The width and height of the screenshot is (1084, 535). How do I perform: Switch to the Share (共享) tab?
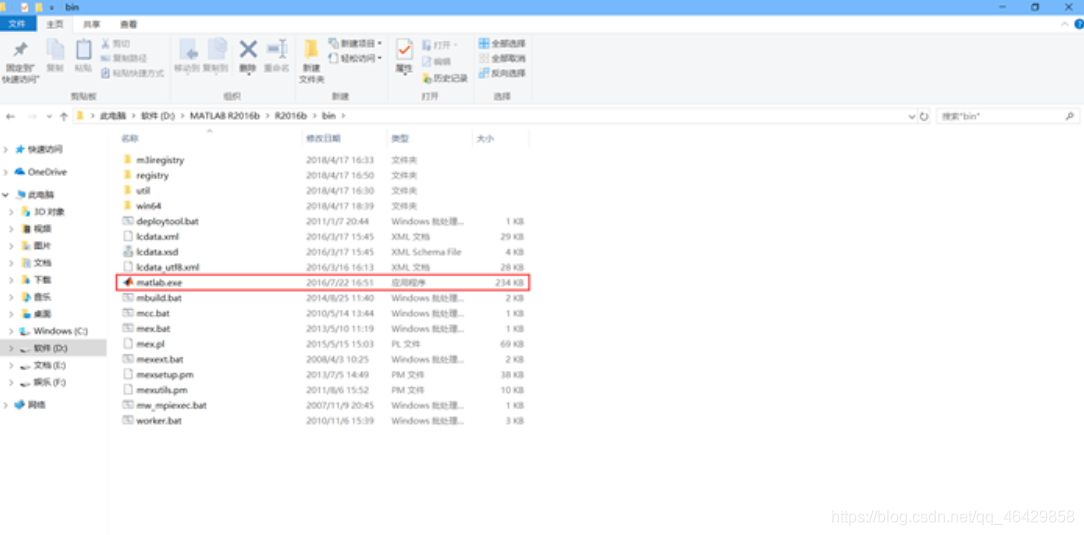(x=91, y=24)
